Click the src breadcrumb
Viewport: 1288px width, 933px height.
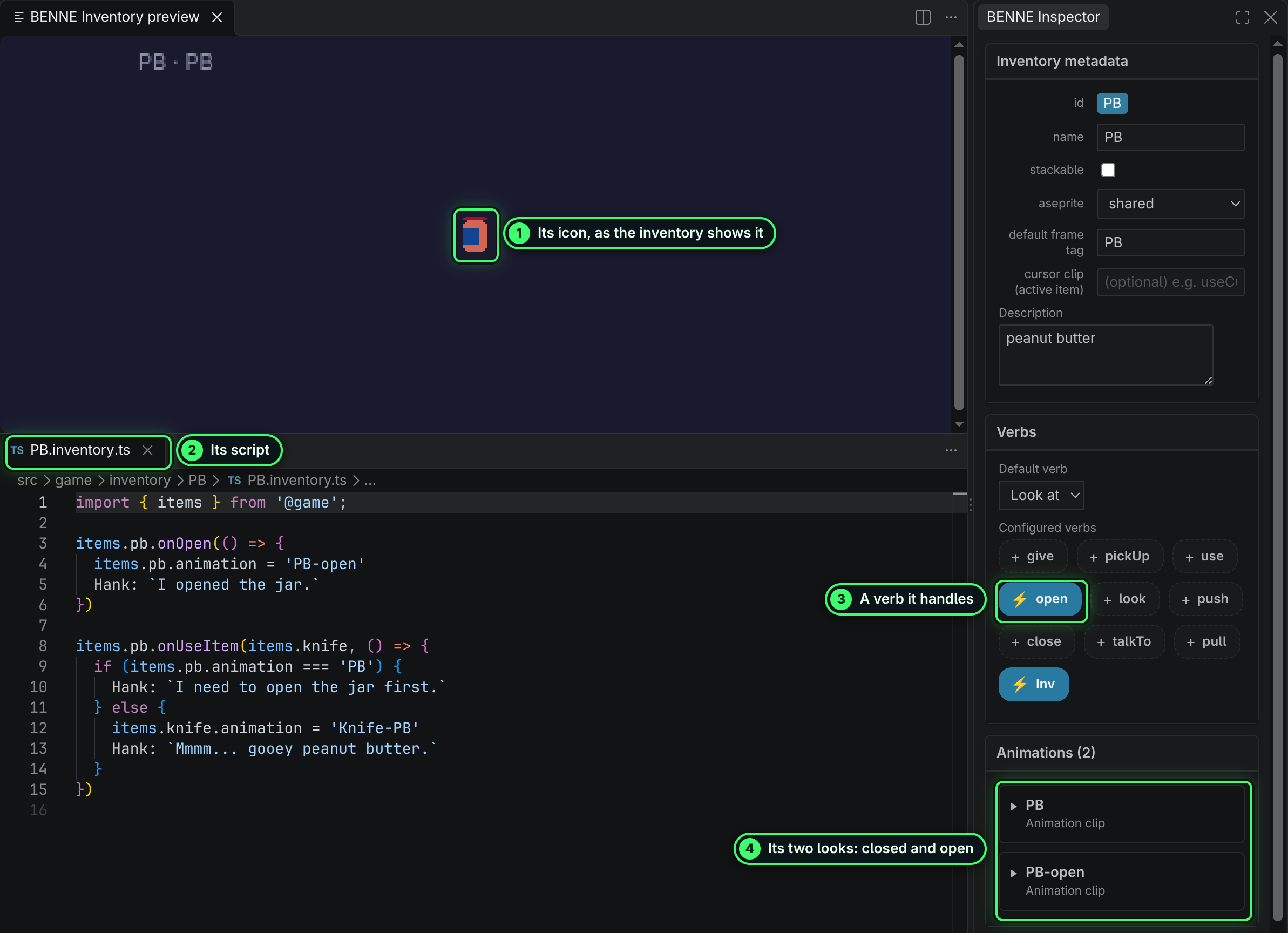click(x=27, y=481)
